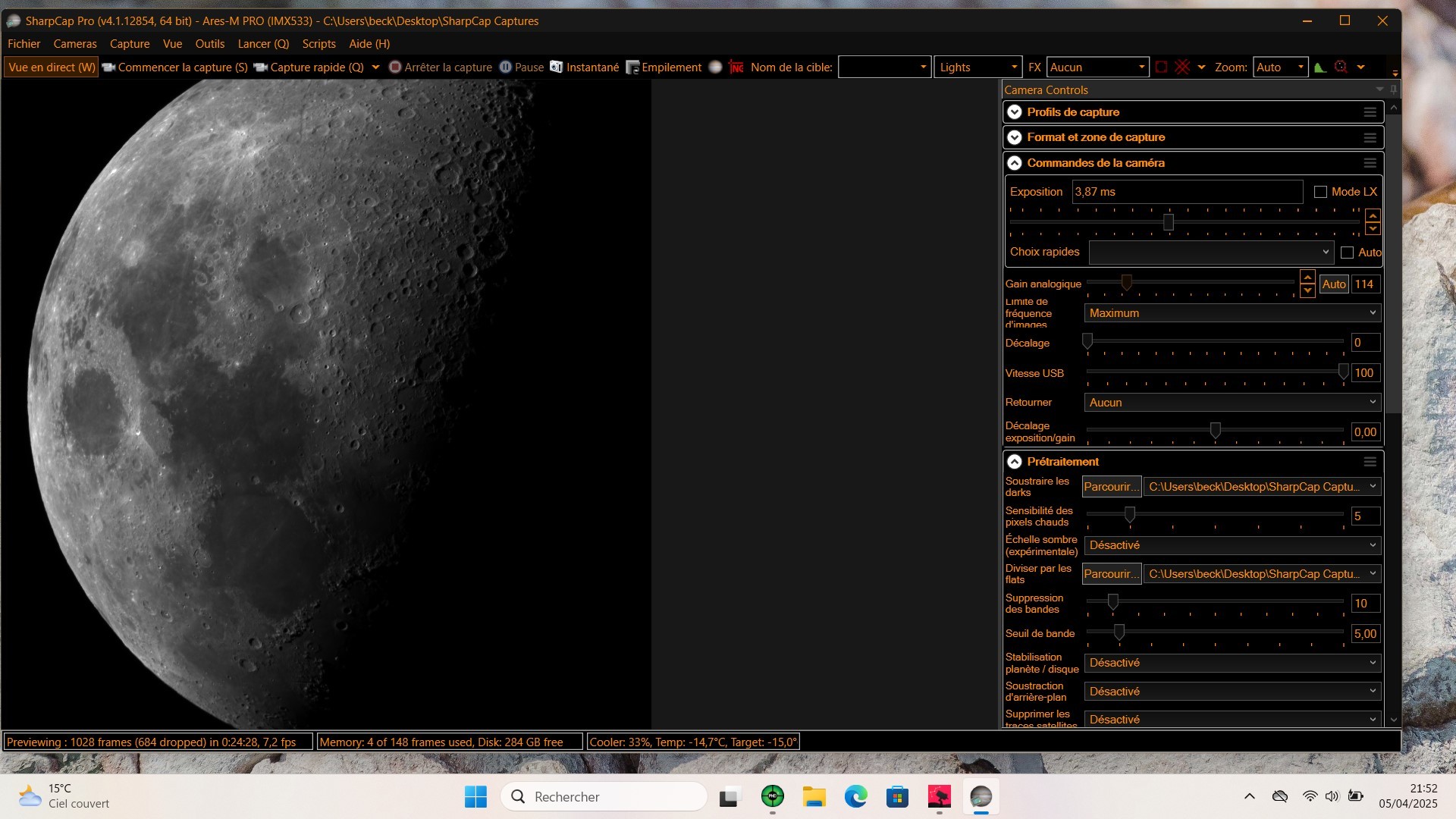Viewport: 1456px width, 819px height.
Task: Expand the Format et zone de capture section
Action: tap(1015, 137)
